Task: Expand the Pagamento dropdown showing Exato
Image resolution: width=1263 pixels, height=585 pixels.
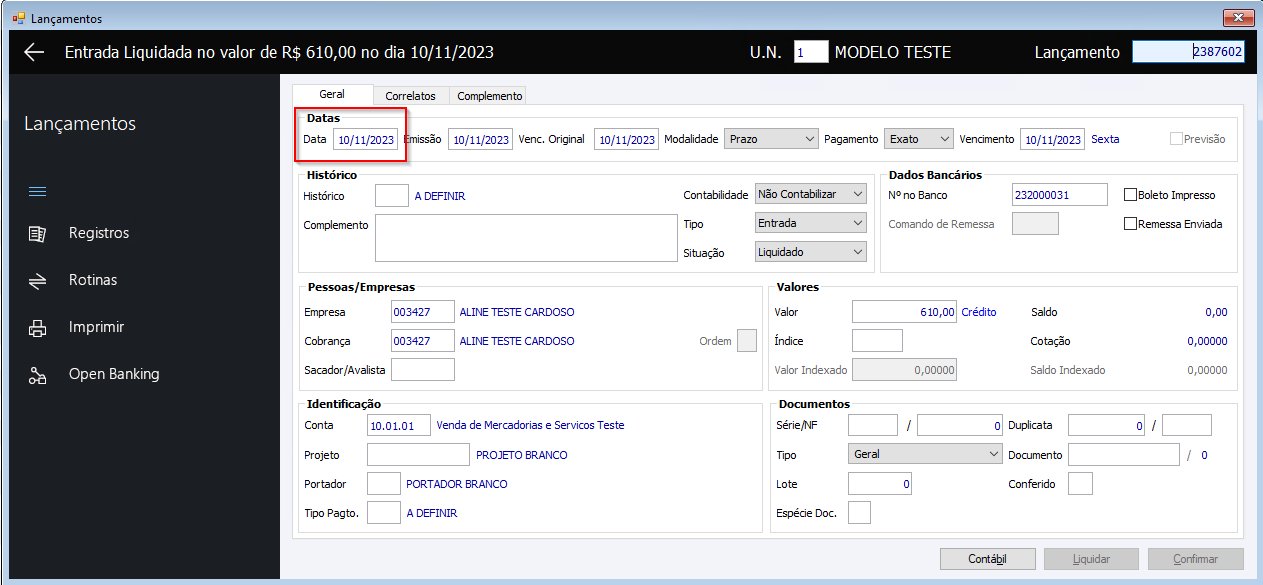Action: (920, 139)
